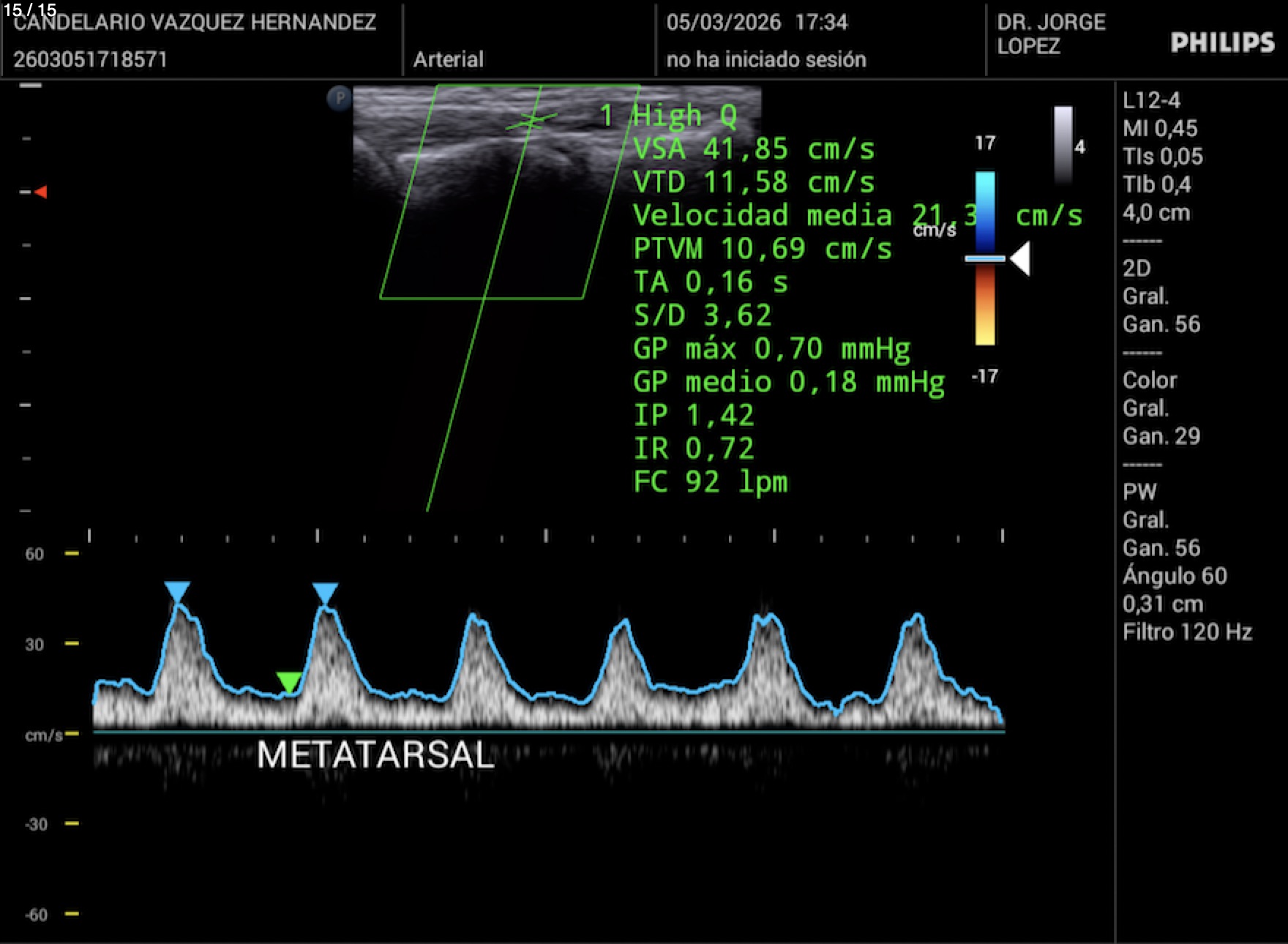The width and height of the screenshot is (1288, 944).
Task: Click the 15 / 15 image counter
Action: pos(30,10)
